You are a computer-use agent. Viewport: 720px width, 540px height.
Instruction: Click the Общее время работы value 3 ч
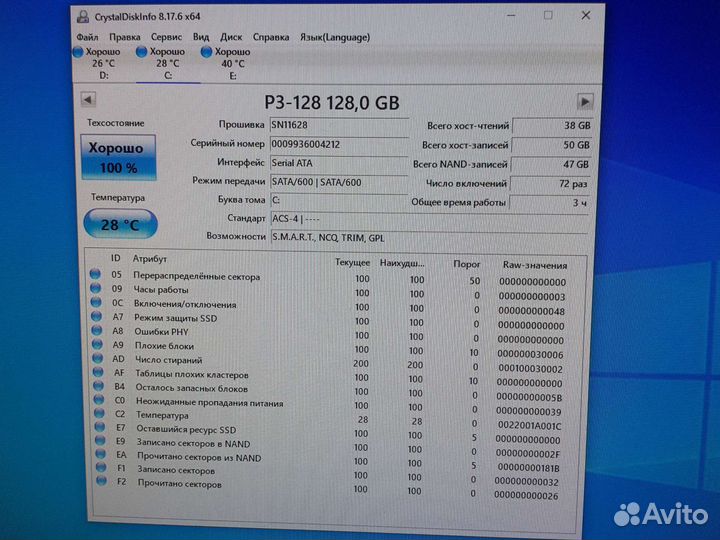tap(549, 202)
